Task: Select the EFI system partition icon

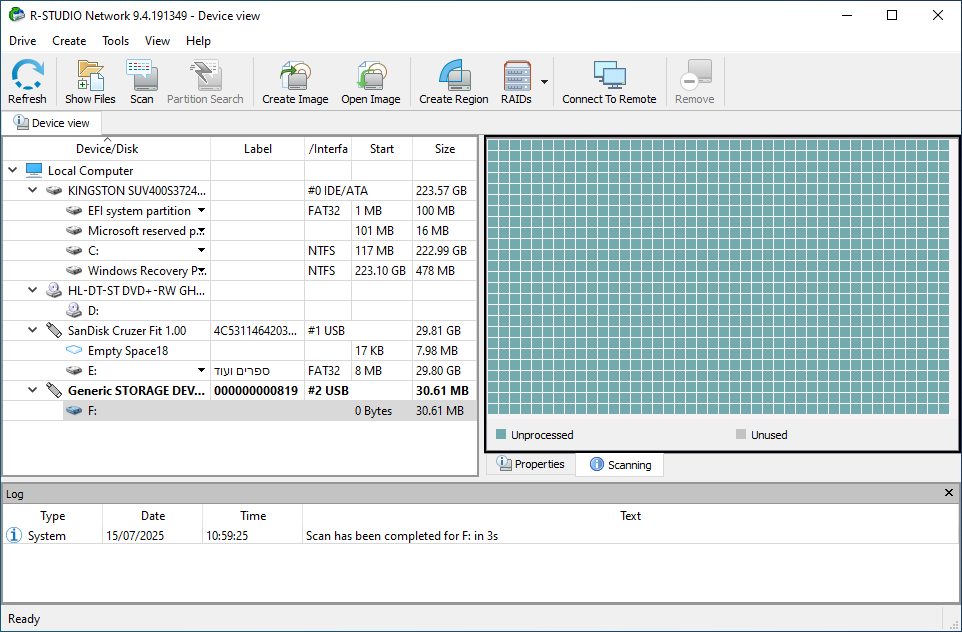Action: 74,210
